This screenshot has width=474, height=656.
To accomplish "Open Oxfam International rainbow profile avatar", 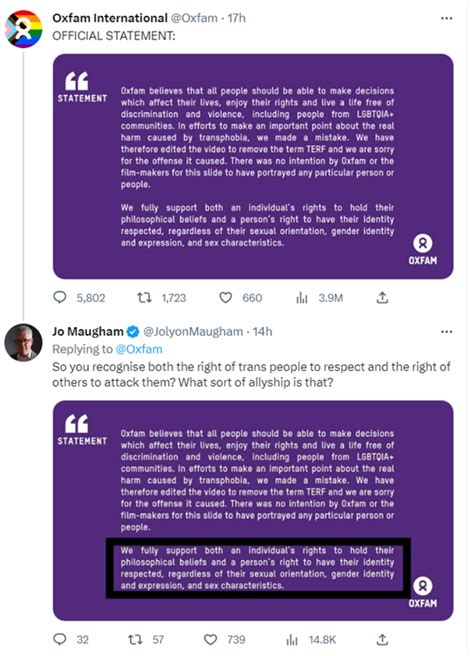I will pyautogui.click(x=23, y=29).
